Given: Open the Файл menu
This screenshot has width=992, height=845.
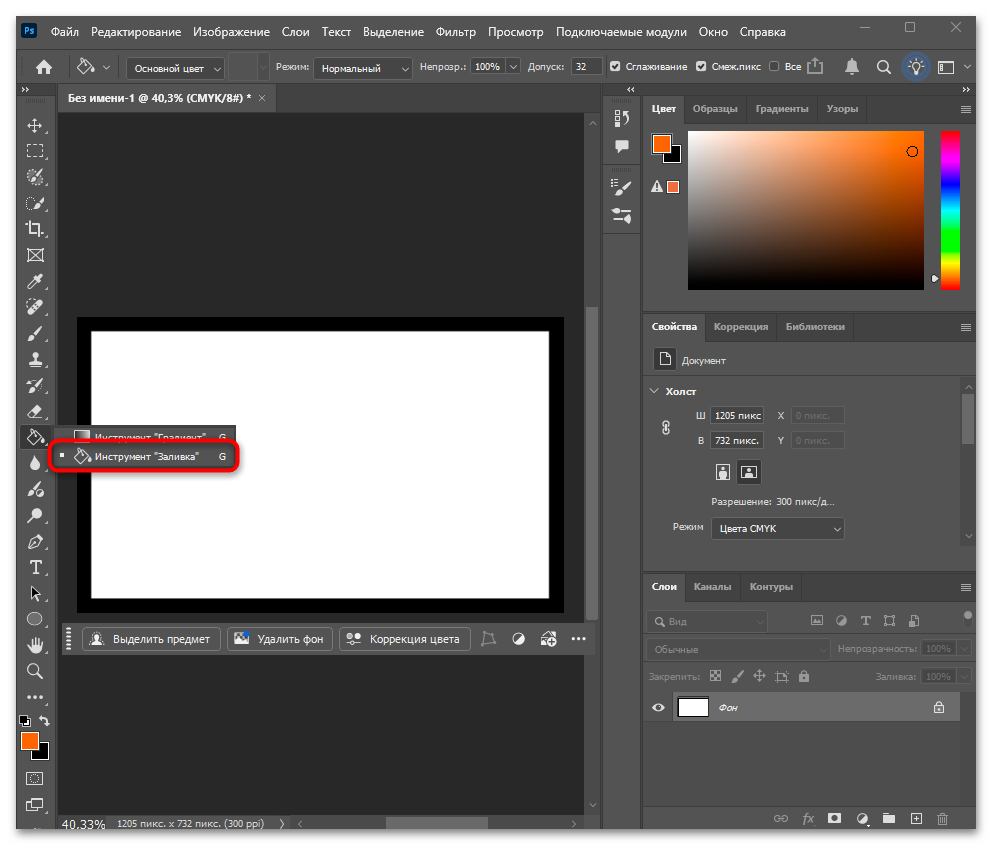Looking at the screenshot, I should [x=65, y=32].
